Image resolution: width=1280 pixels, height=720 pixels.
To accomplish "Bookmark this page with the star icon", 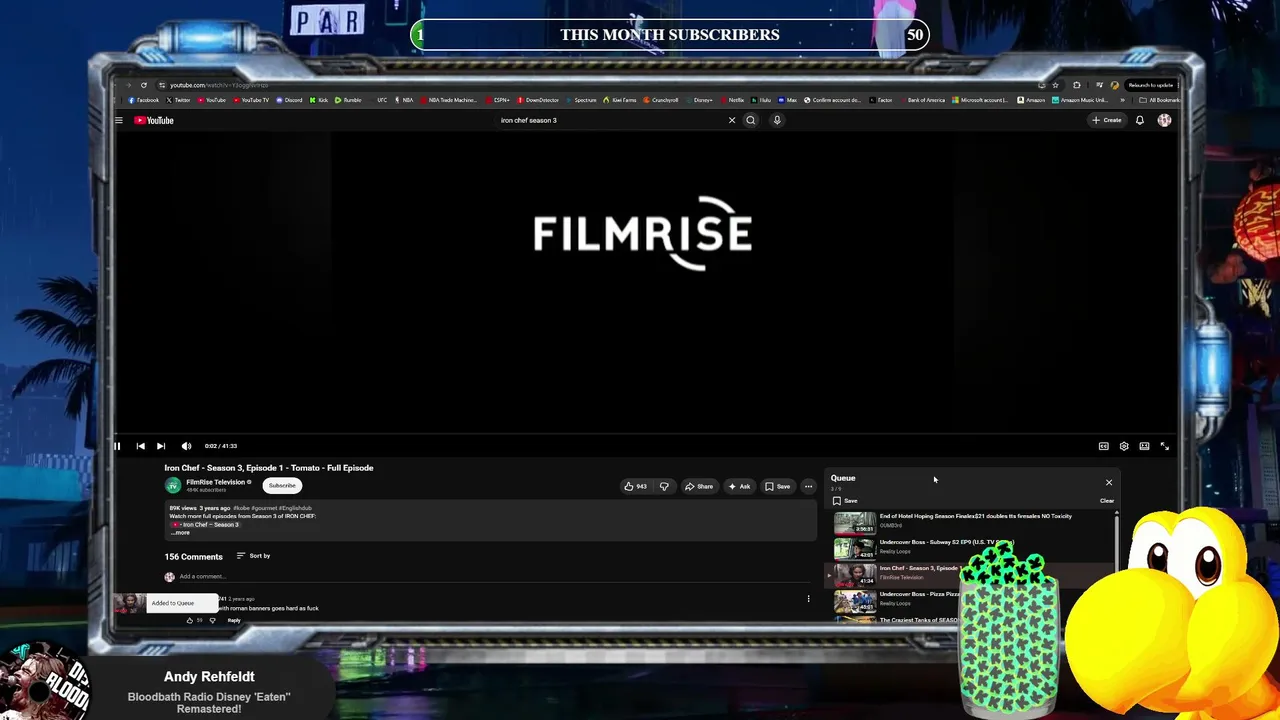I will [x=1055, y=85].
